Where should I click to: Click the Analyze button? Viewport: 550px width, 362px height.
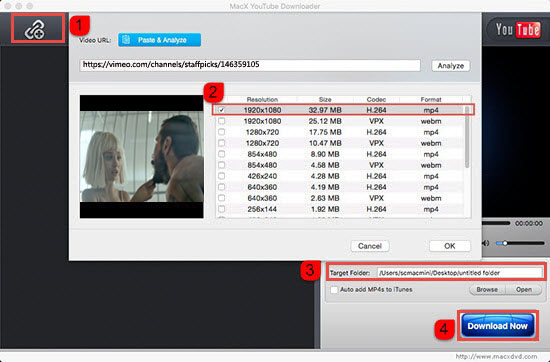point(451,66)
